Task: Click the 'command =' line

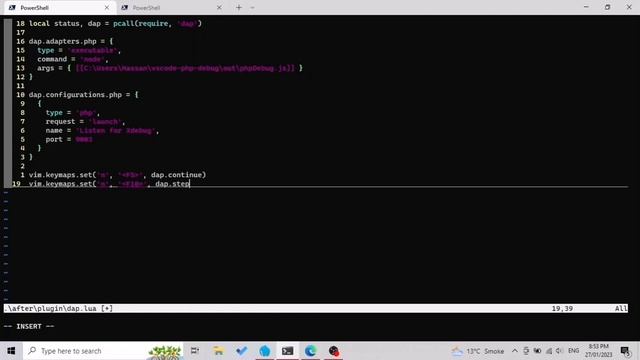Action: pos(73,59)
